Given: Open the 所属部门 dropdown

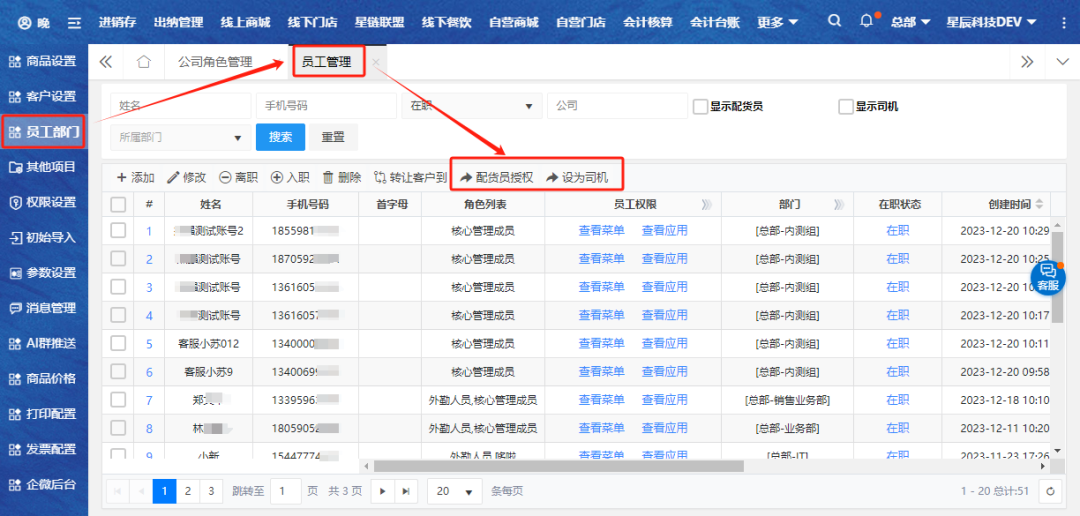Looking at the screenshot, I should coord(180,137).
